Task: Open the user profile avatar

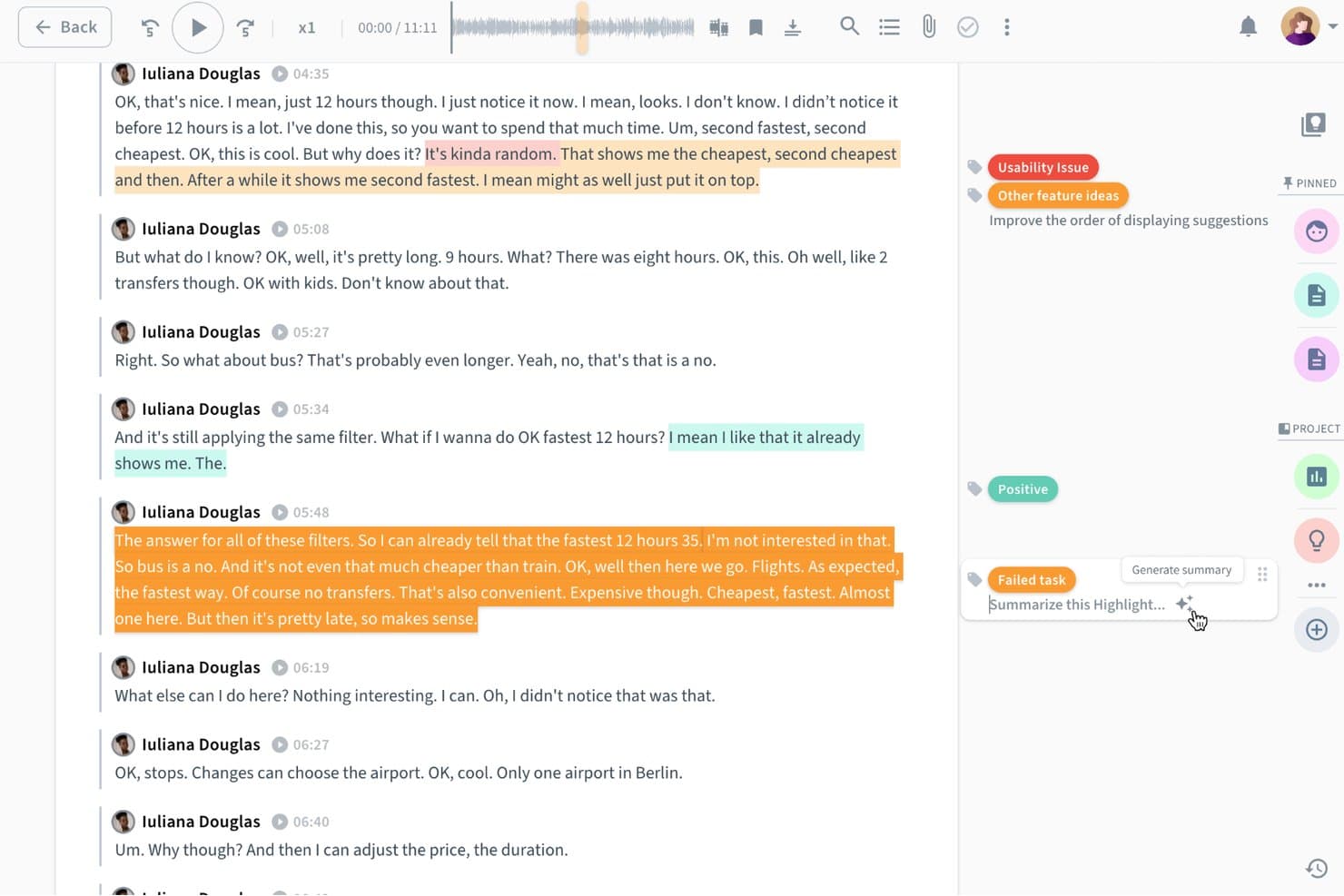Action: click(1300, 26)
